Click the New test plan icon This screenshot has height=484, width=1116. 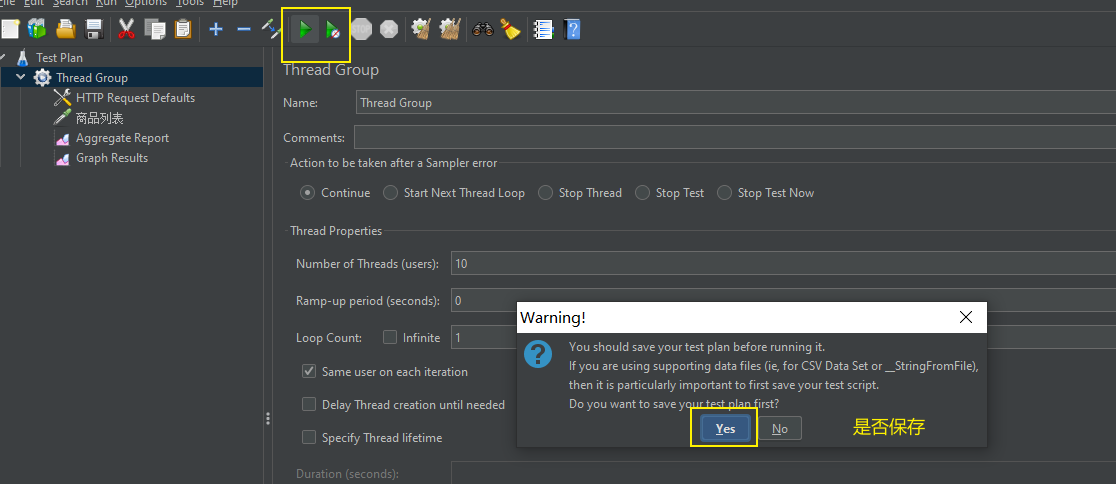click(10, 29)
